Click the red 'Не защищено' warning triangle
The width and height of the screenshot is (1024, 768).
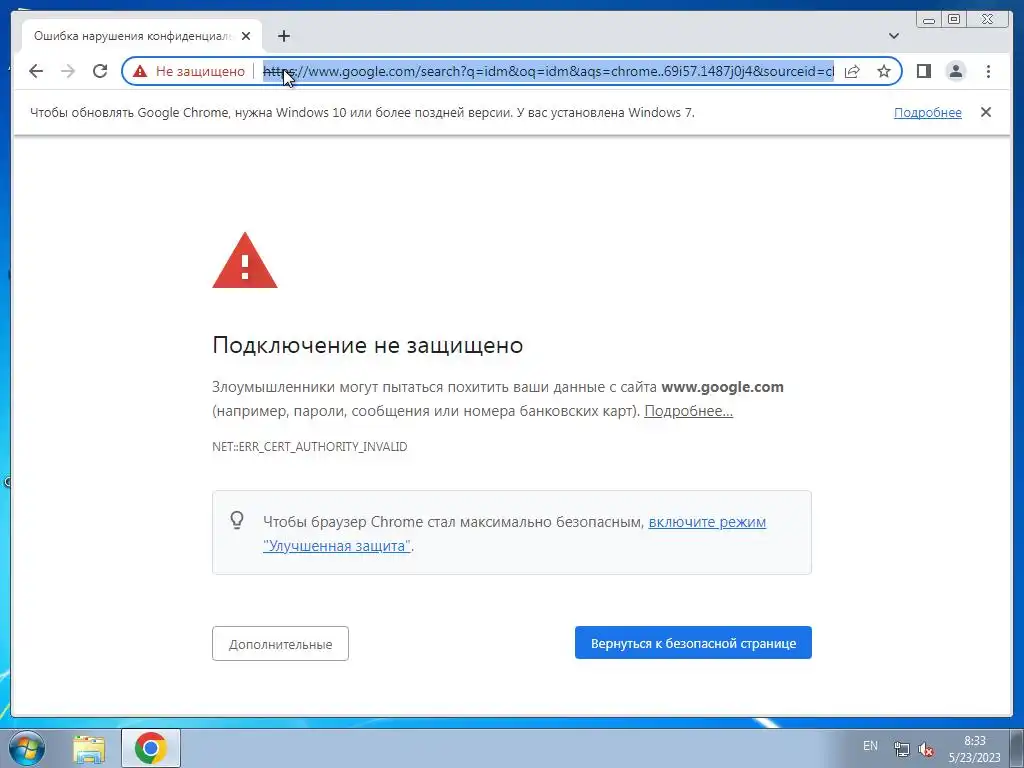[140, 71]
